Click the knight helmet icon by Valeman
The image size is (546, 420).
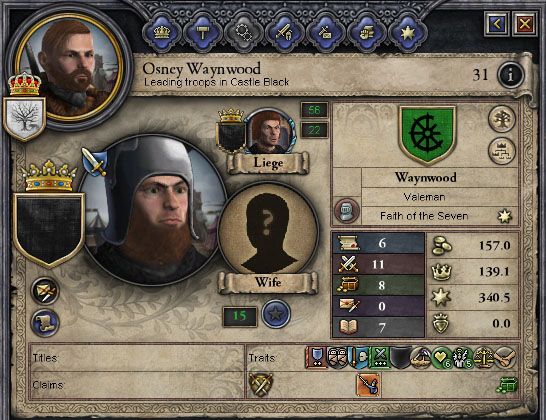coord(346,210)
